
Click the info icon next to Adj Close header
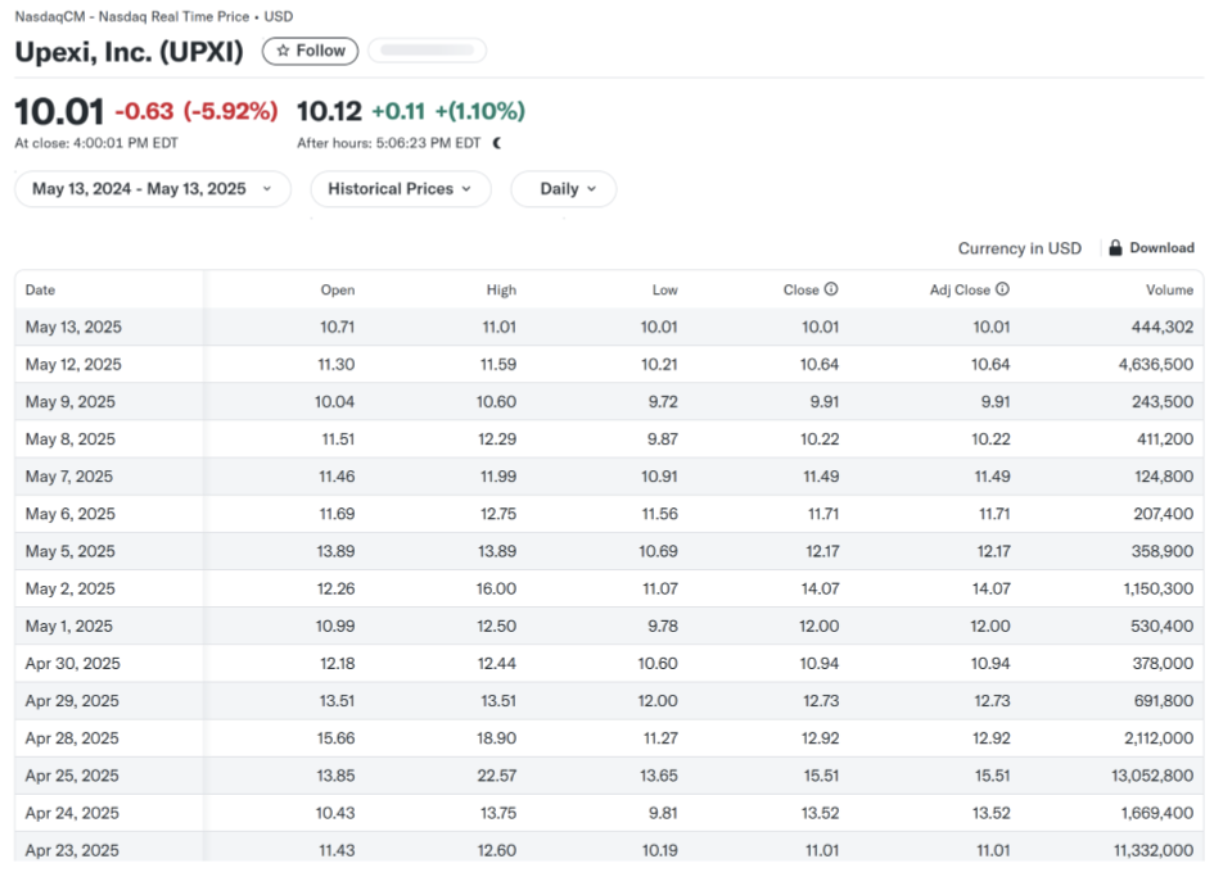pyautogui.click(x=1003, y=290)
